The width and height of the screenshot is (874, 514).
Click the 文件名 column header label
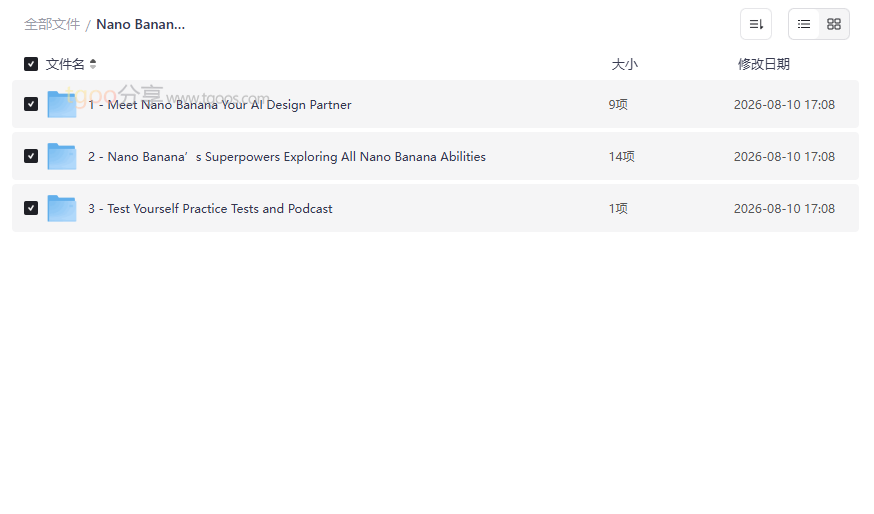tap(65, 64)
